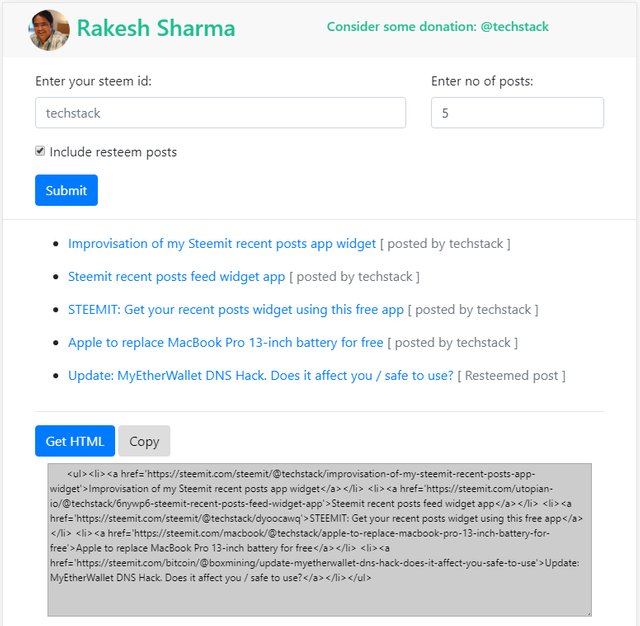Open Improvisation of my Steemit recent posts link
Image resolution: width=640 pixels, height=626 pixels.
coord(221,243)
